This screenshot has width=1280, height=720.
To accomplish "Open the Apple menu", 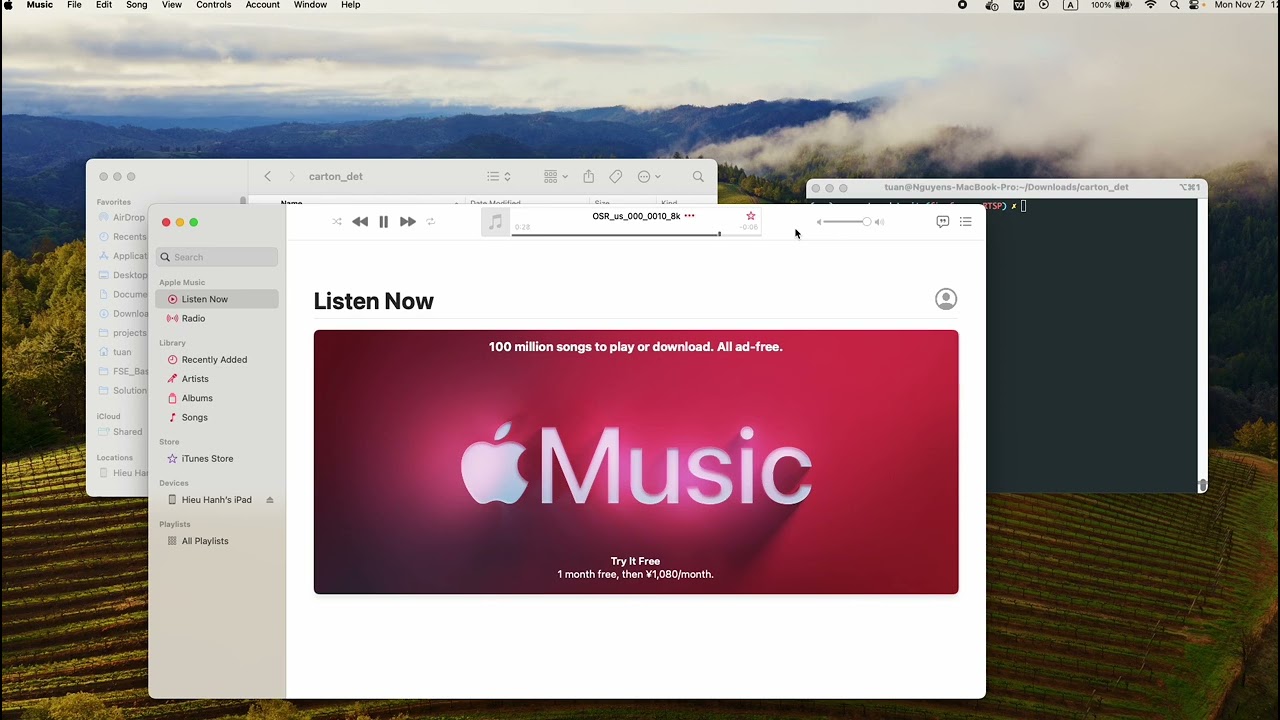I will (x=9, y=5).
